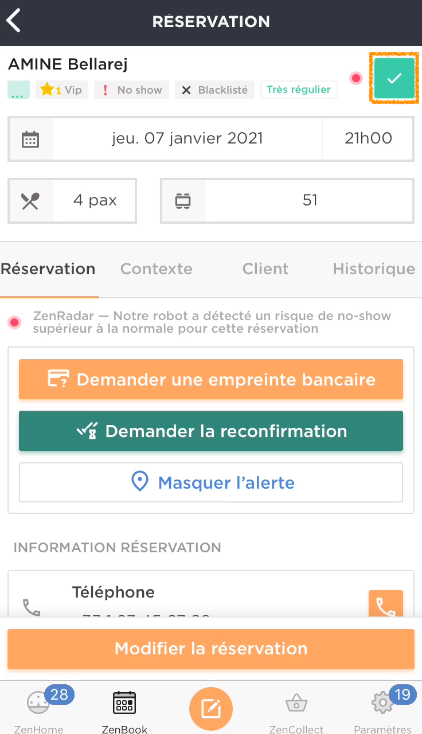Select the table number 51 field

(x=287, y=201)
